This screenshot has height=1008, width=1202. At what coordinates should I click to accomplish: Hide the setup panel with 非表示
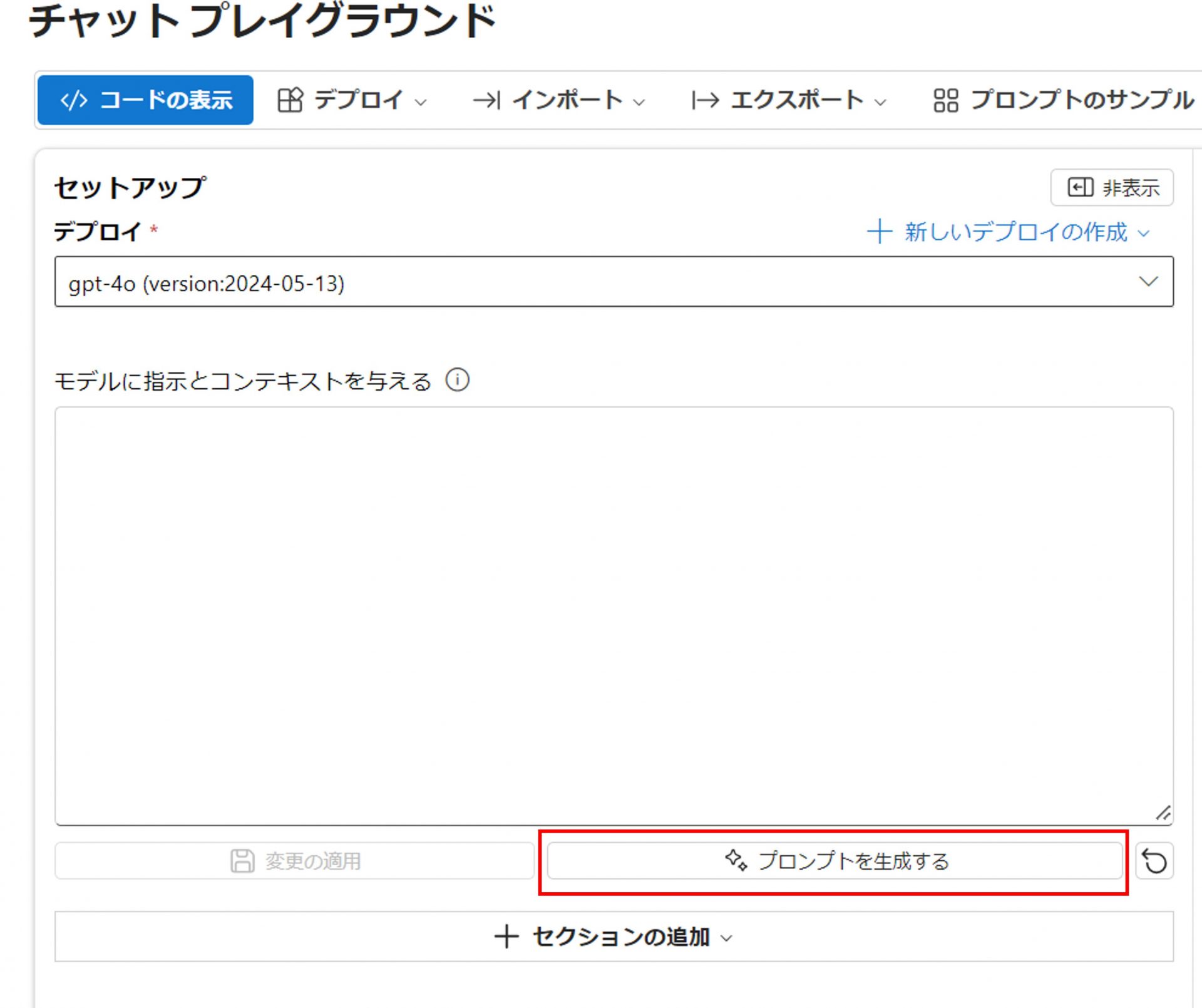pos(1111,187)
